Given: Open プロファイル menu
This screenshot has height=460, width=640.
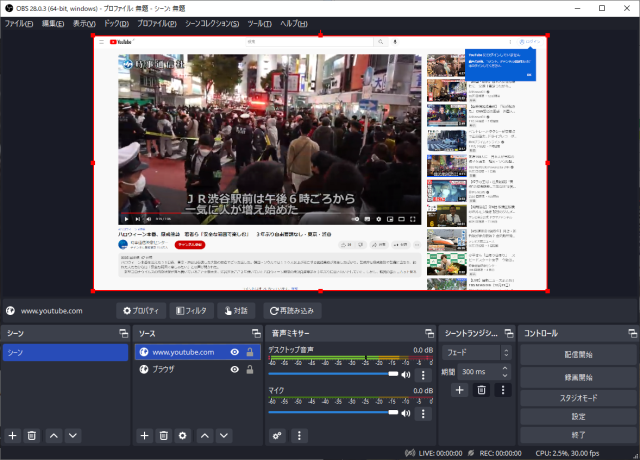Looking at the screenshot, I should tap(157, 24).
